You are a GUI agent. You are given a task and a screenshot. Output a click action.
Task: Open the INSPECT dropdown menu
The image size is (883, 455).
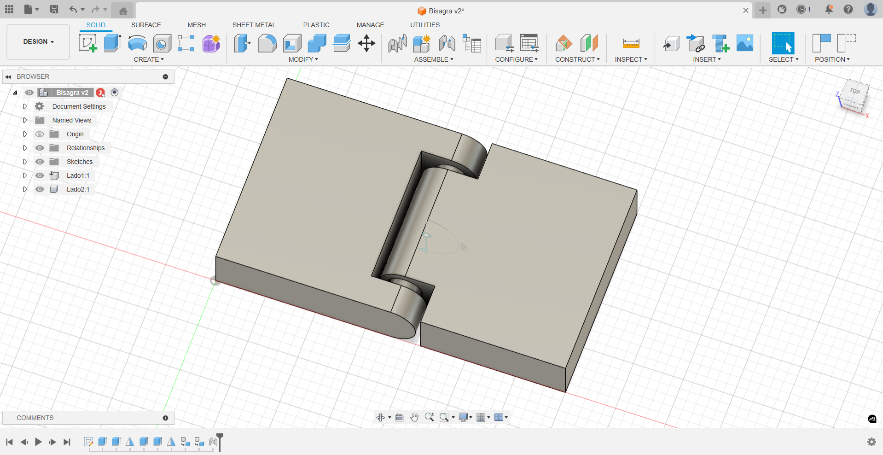(631, 59)
